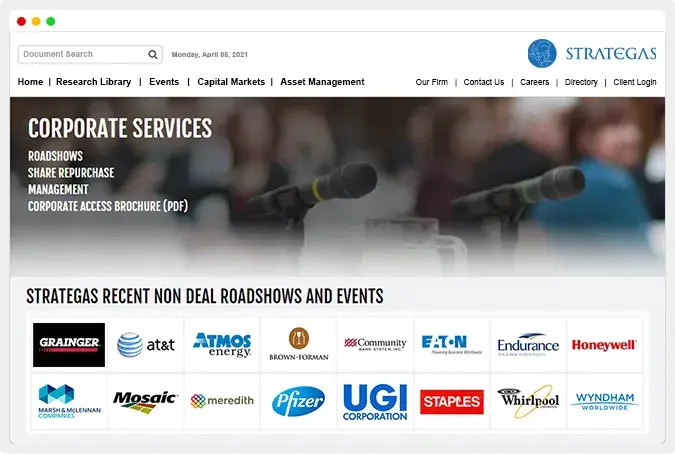Click the Eaton logo

(x=452, y=344)
